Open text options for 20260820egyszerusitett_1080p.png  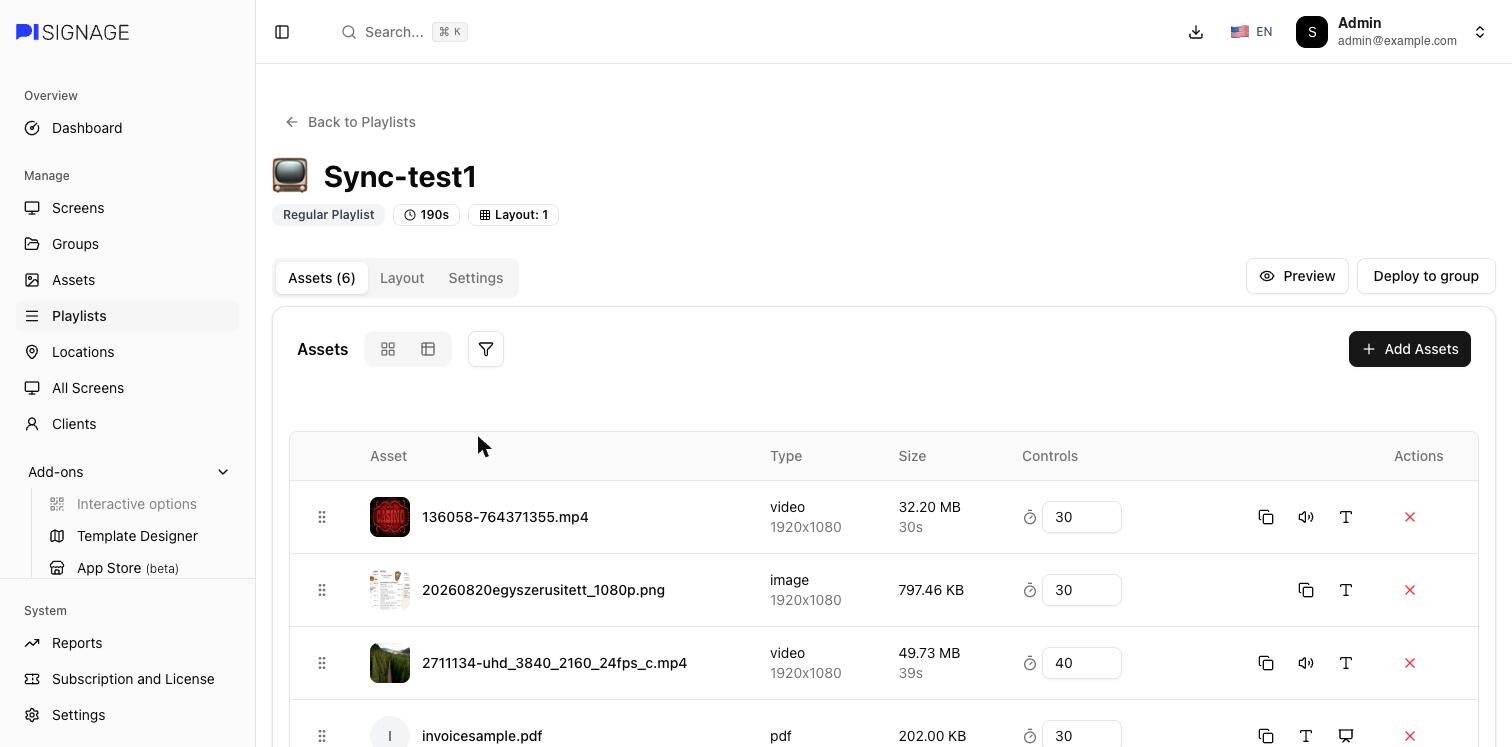1346,590
